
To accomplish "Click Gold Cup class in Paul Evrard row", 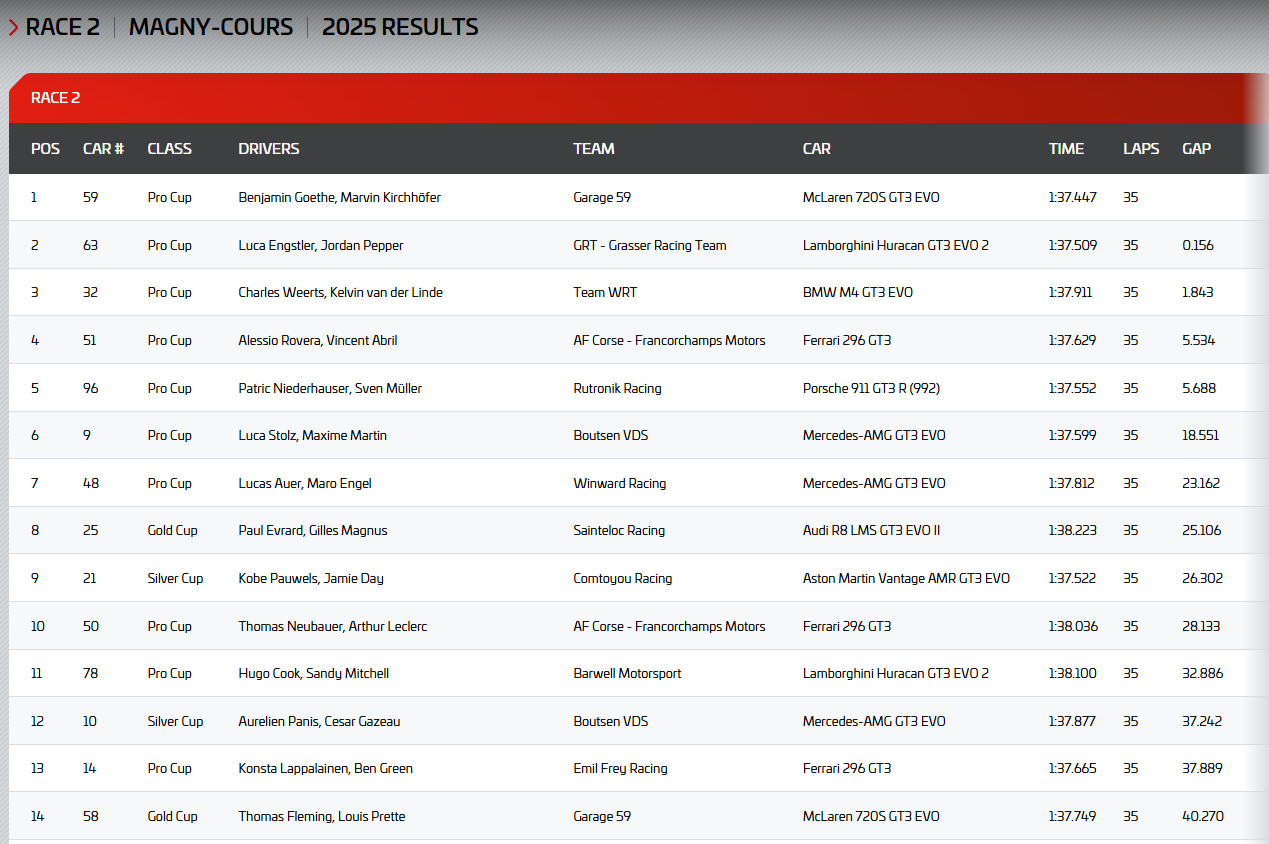I will point(172,531).
